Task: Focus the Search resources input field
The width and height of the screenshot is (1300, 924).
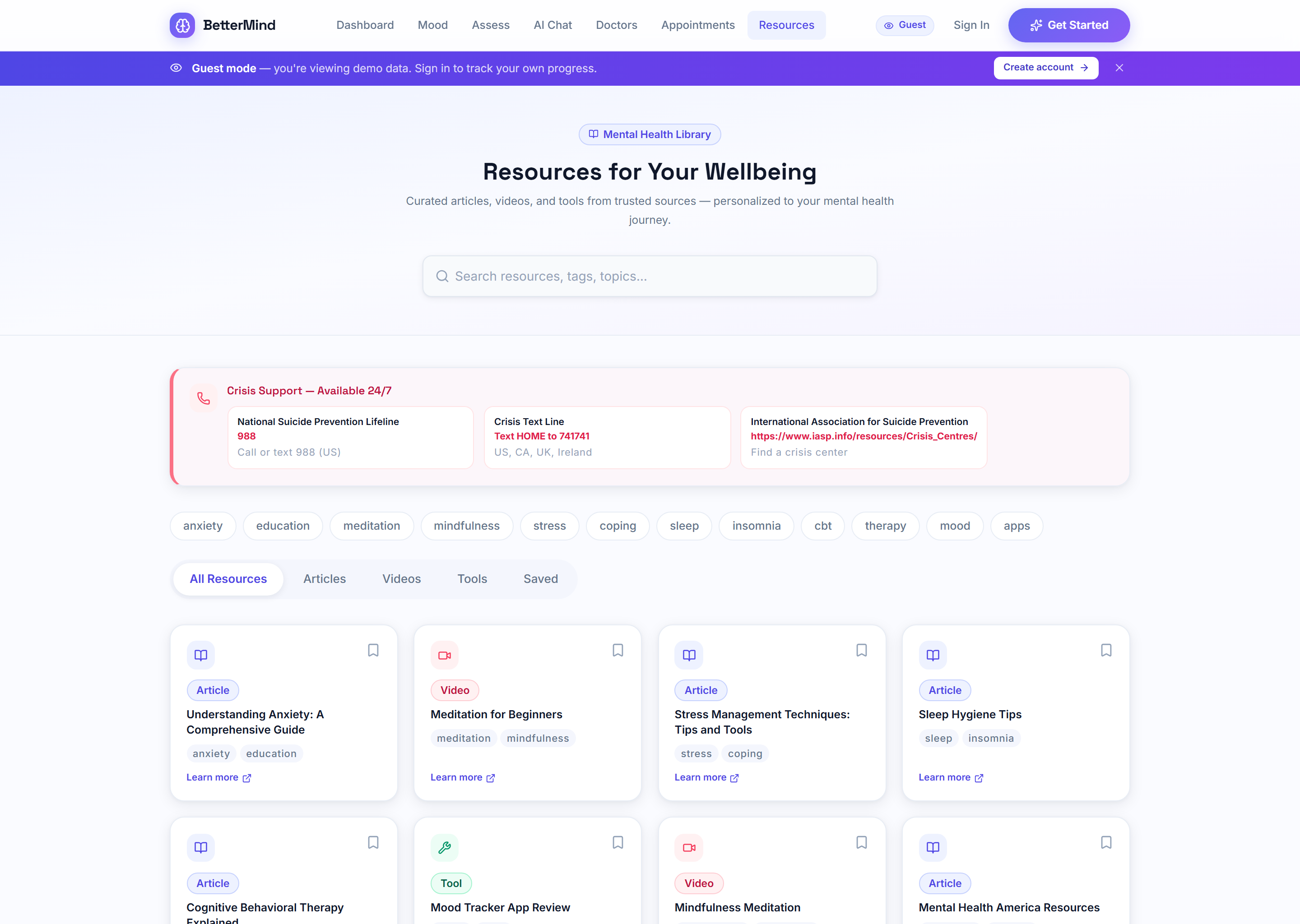Action: pos(650,276)
